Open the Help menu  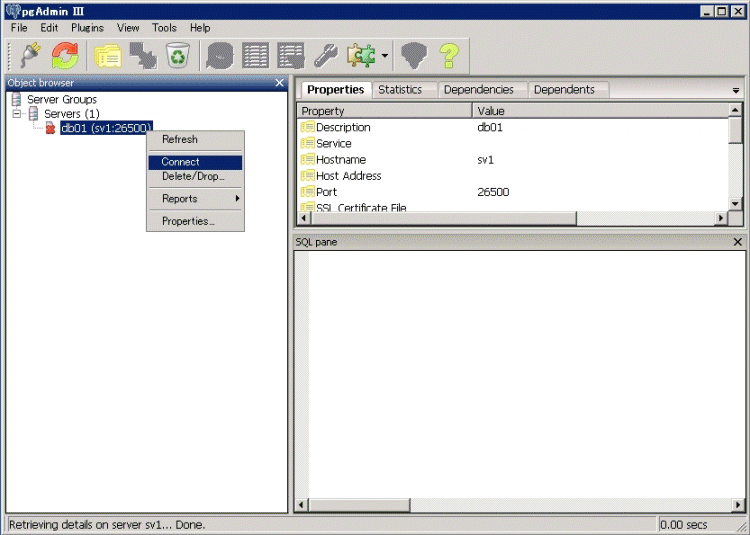200,28
